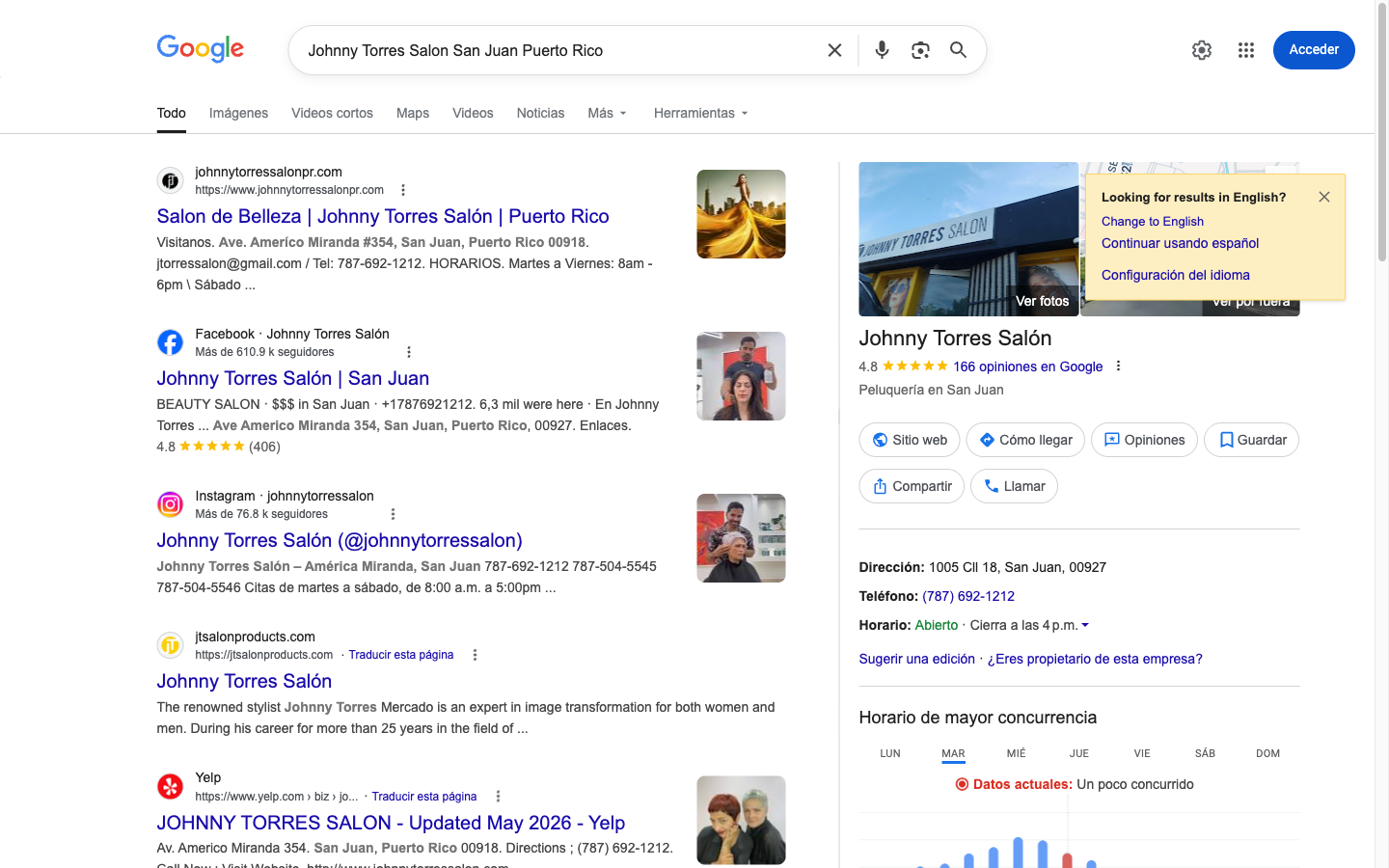Screen dimensions: 1389x868
Task: Select SÁB in busy hours chart
Action: (1205, 753)
